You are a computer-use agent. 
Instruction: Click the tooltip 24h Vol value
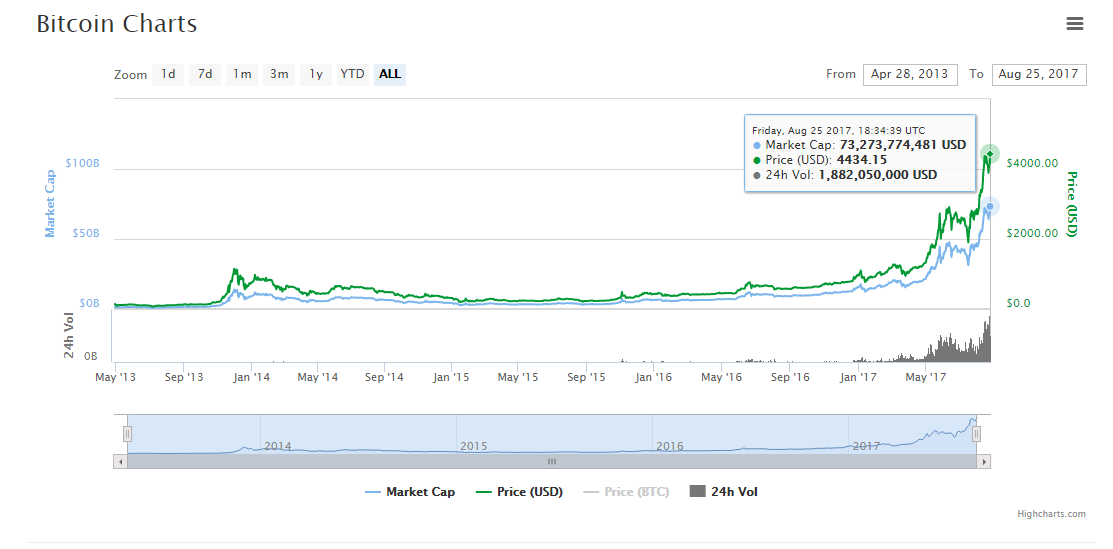pos(876,175)
